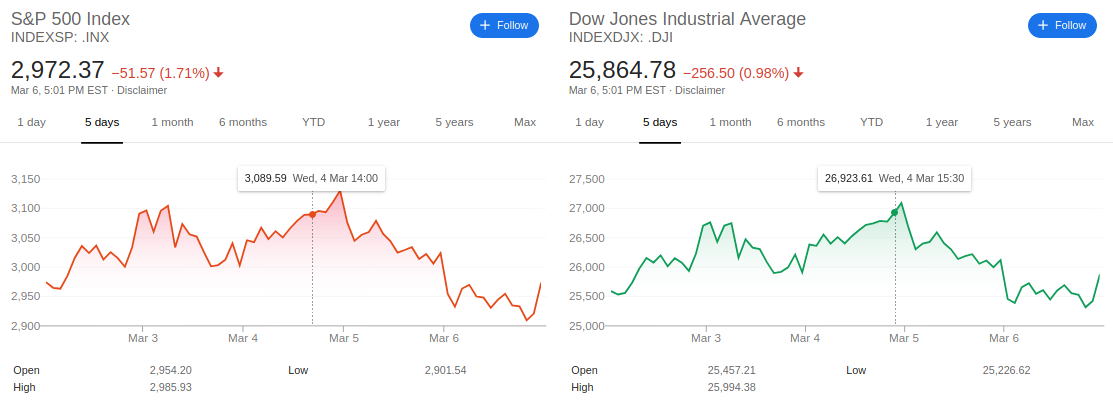Click the green data point on Dow chart
The width and height of the screenshot is (1113, 406).
pyautogui.click(x=894, y=212)
